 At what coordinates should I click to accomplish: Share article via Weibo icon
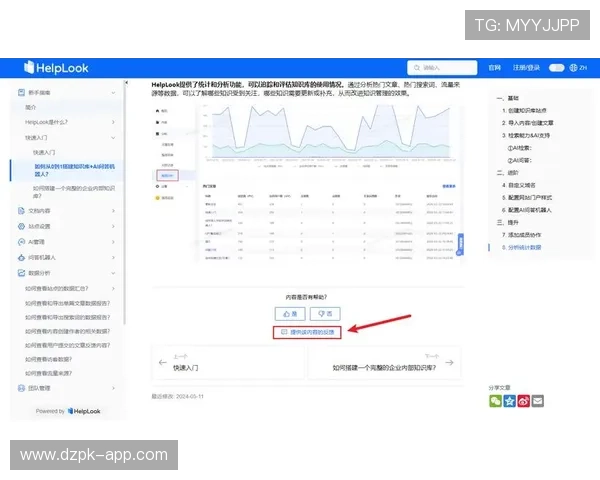click(523, 401)
